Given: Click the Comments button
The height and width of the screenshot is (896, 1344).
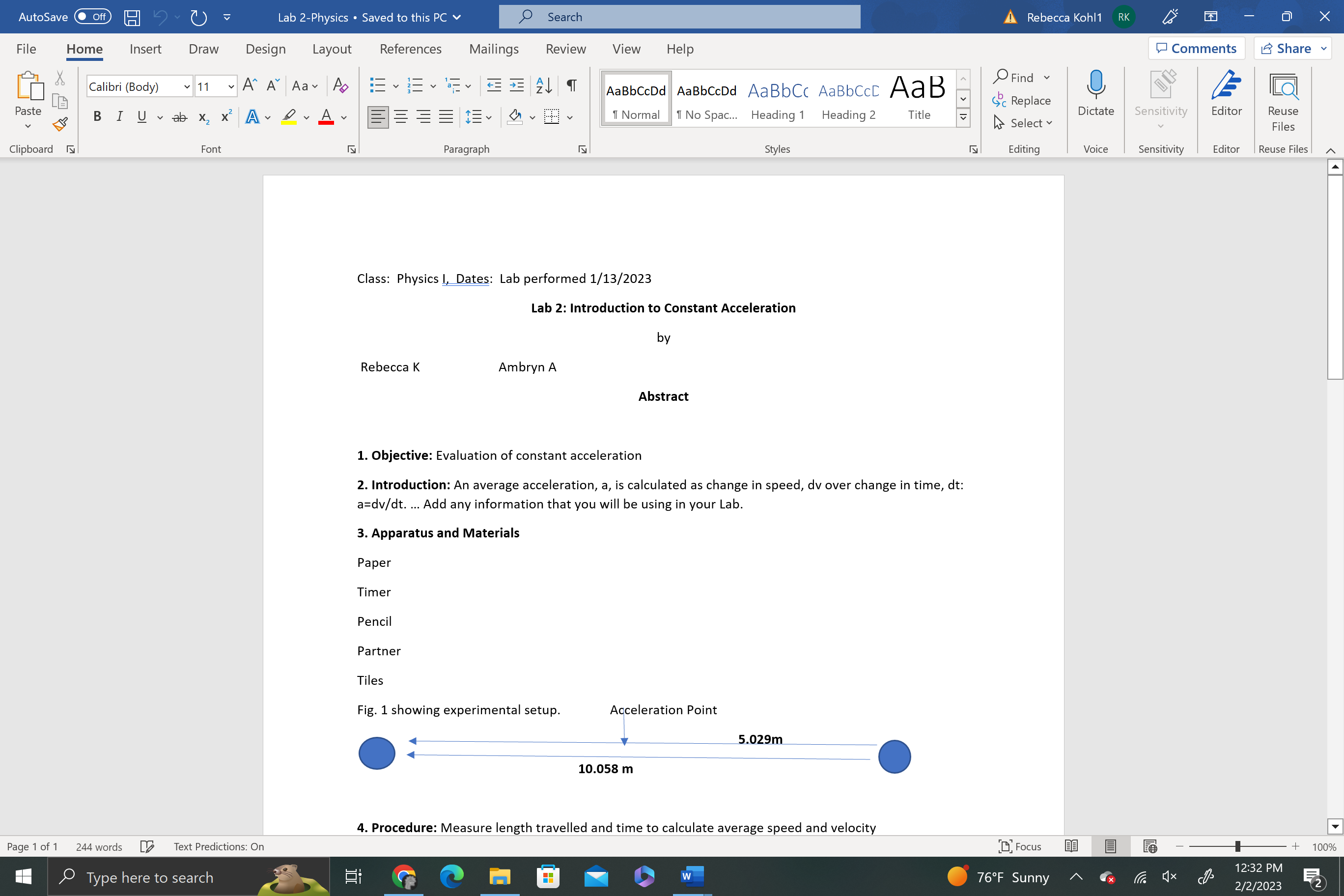Looking at the screenshot, I should [1196, 49].
